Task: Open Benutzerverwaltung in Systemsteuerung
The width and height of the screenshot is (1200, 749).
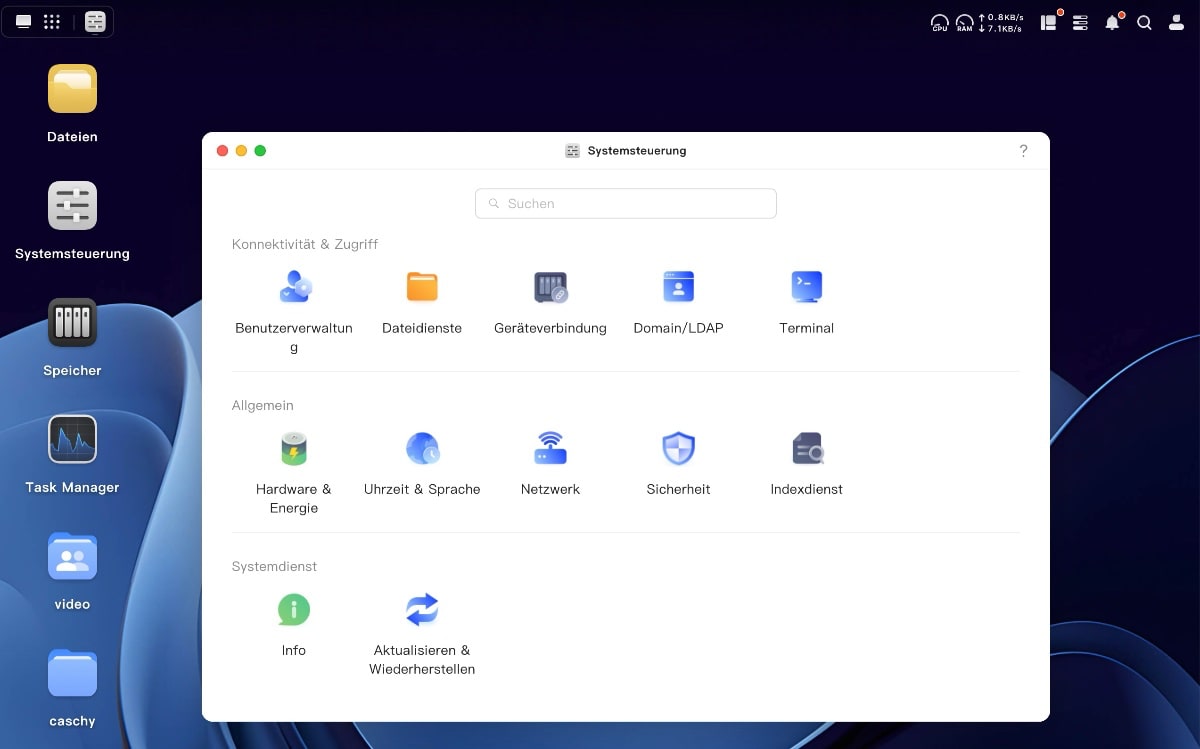Action: tap(294, 287)
